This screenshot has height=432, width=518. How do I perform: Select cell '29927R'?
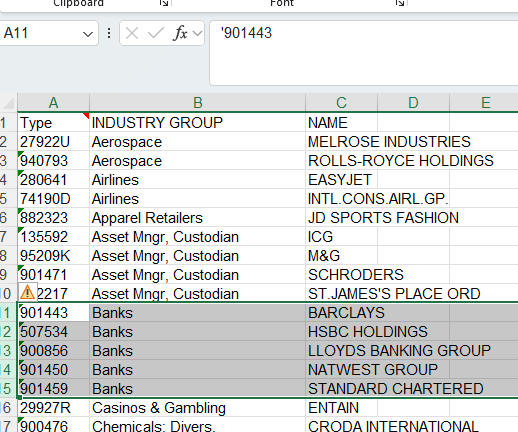[x=53, y=408]
